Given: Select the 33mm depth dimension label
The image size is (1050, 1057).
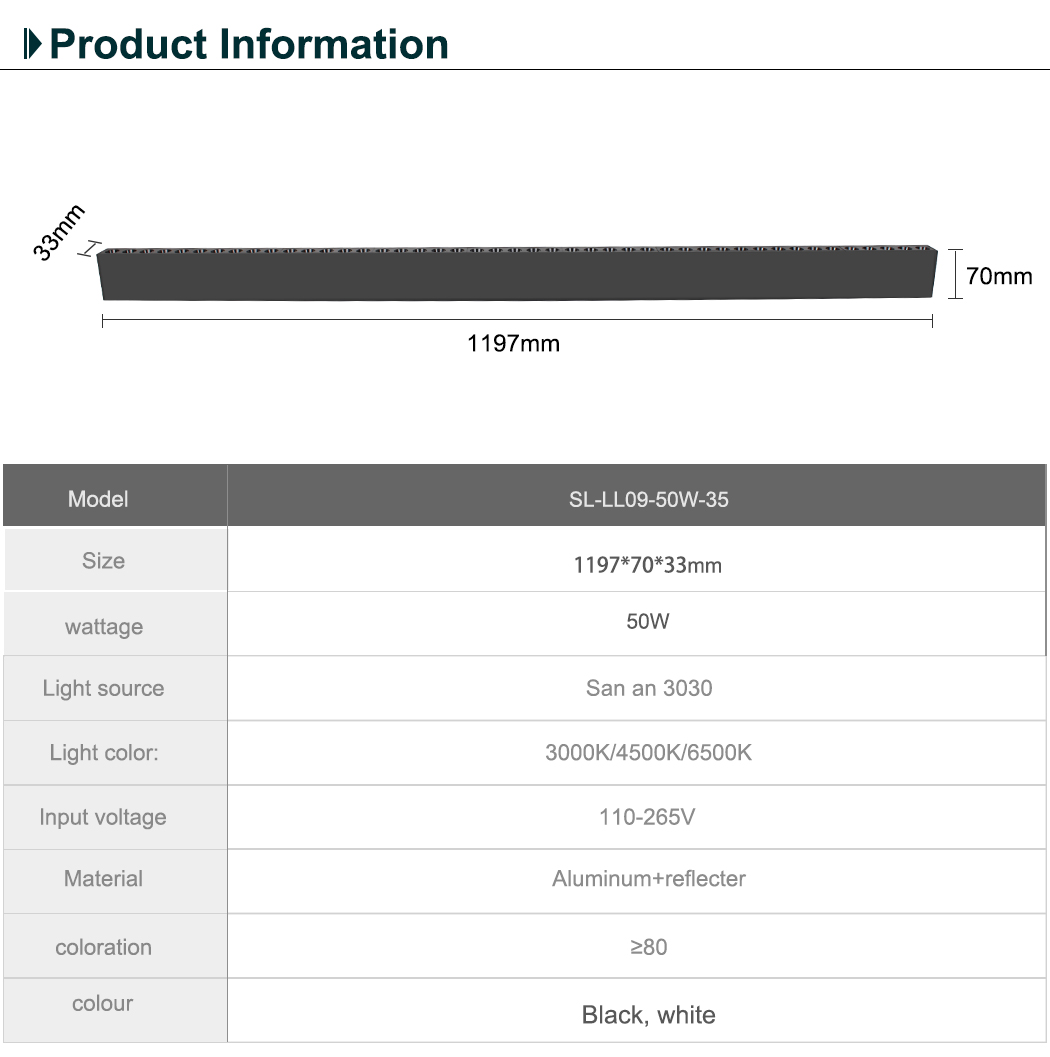Looking at the screenshot, I should (59, 232).
